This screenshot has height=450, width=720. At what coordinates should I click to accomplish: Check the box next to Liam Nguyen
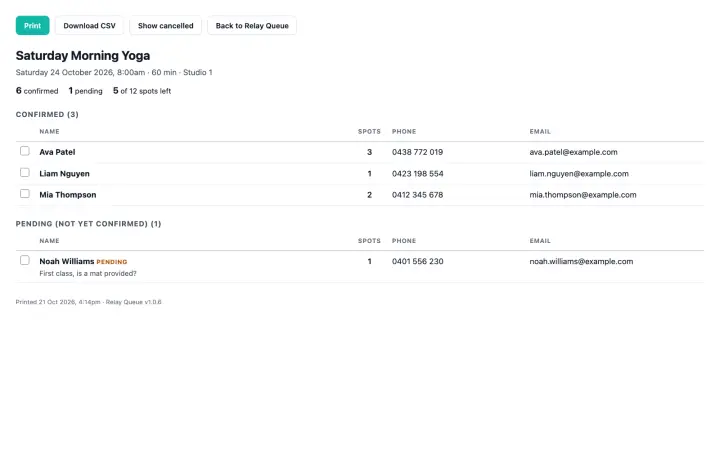tap(25, 173)
